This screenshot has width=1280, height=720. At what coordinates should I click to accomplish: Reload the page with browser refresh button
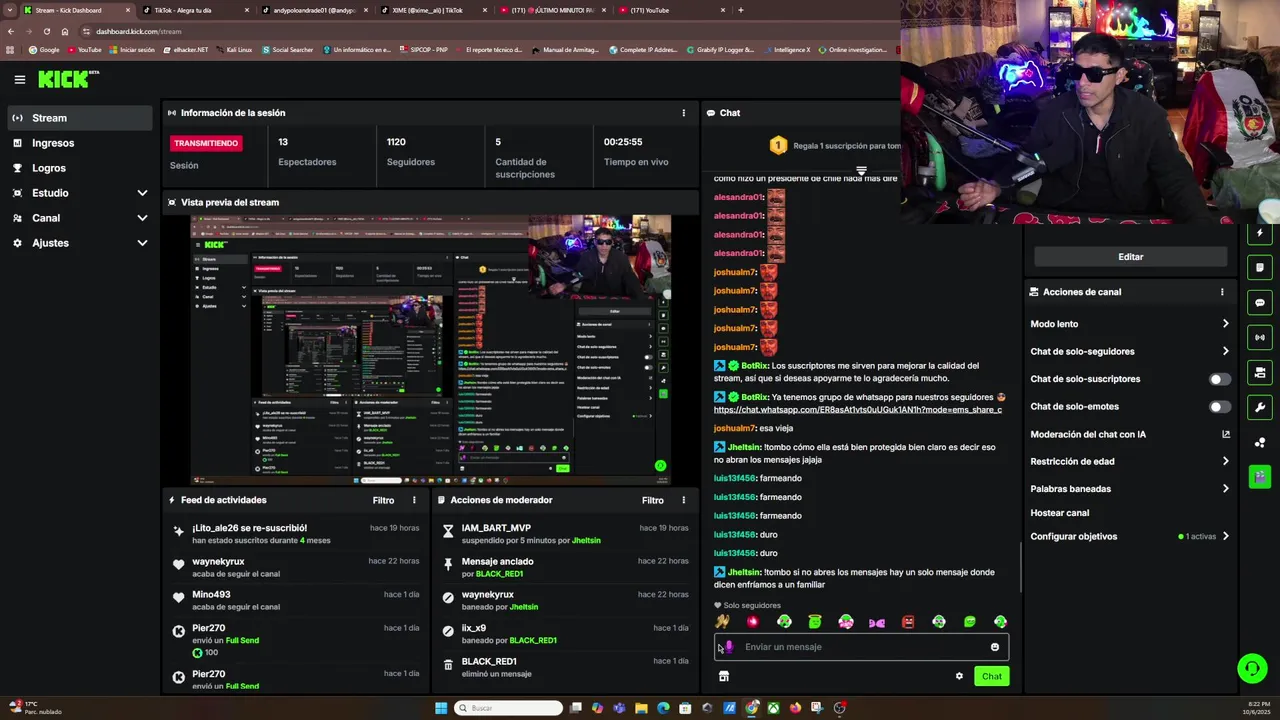click(46, 31)
